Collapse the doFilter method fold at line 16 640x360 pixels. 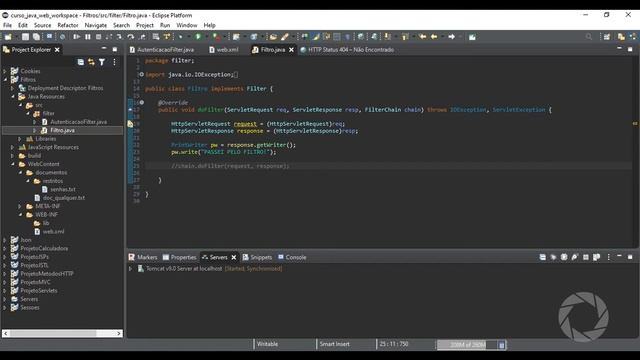tap(142, 102)
